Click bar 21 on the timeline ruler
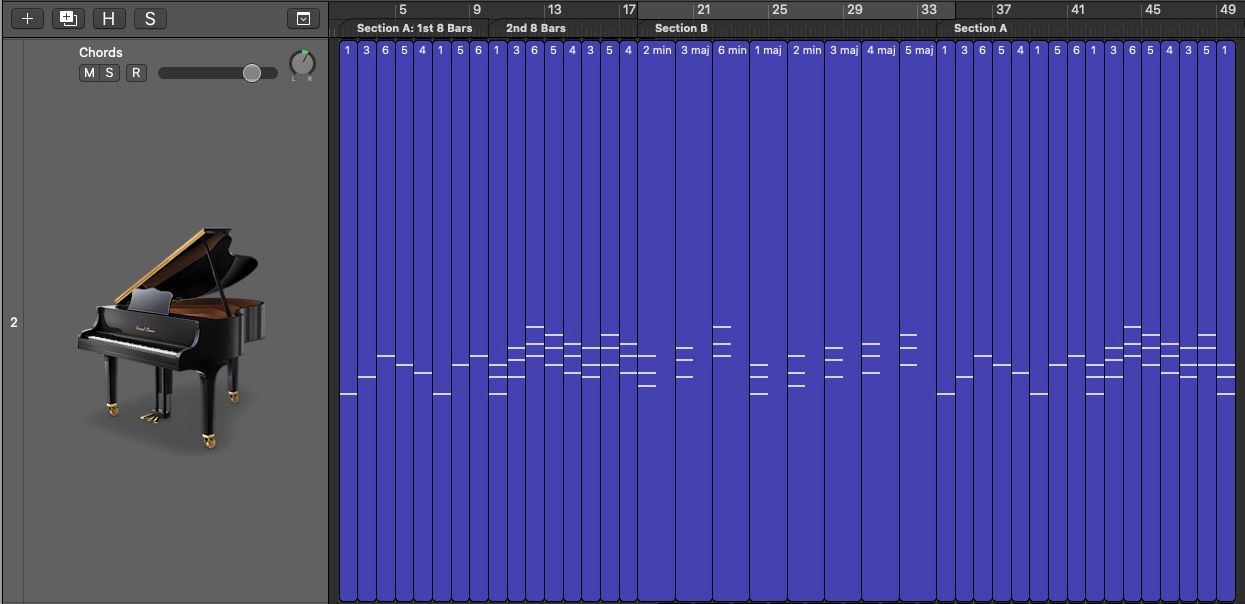The image size is (1245, 604). pos(705,8)
